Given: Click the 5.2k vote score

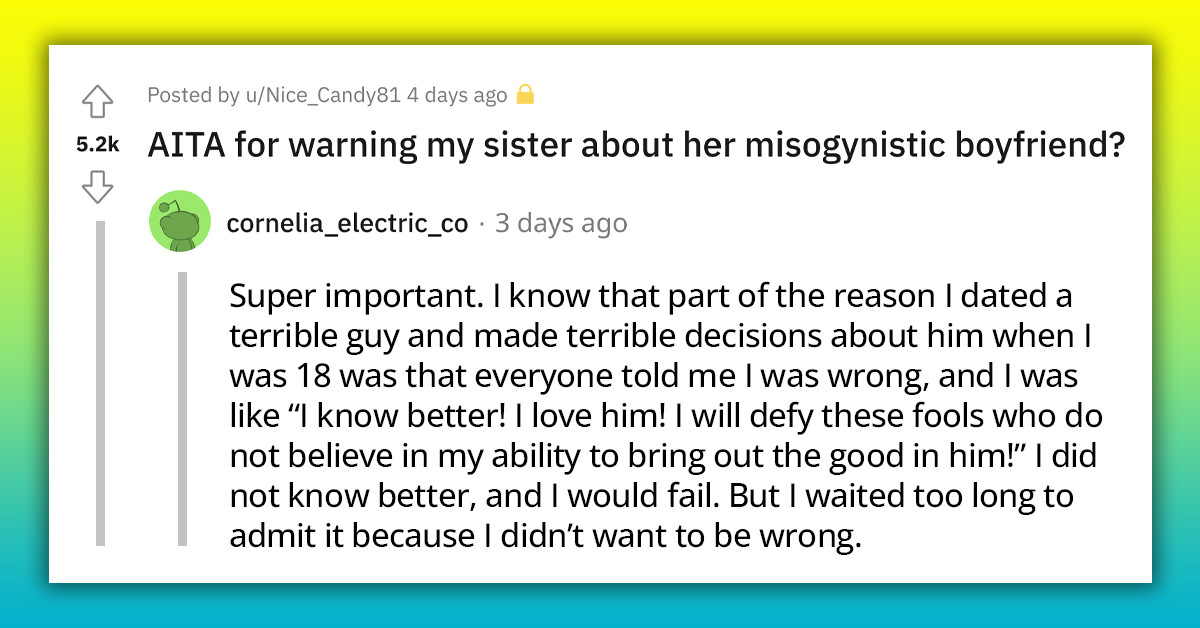Looking at the screenshot, I should pyautogui.click(x=99, y=144).
